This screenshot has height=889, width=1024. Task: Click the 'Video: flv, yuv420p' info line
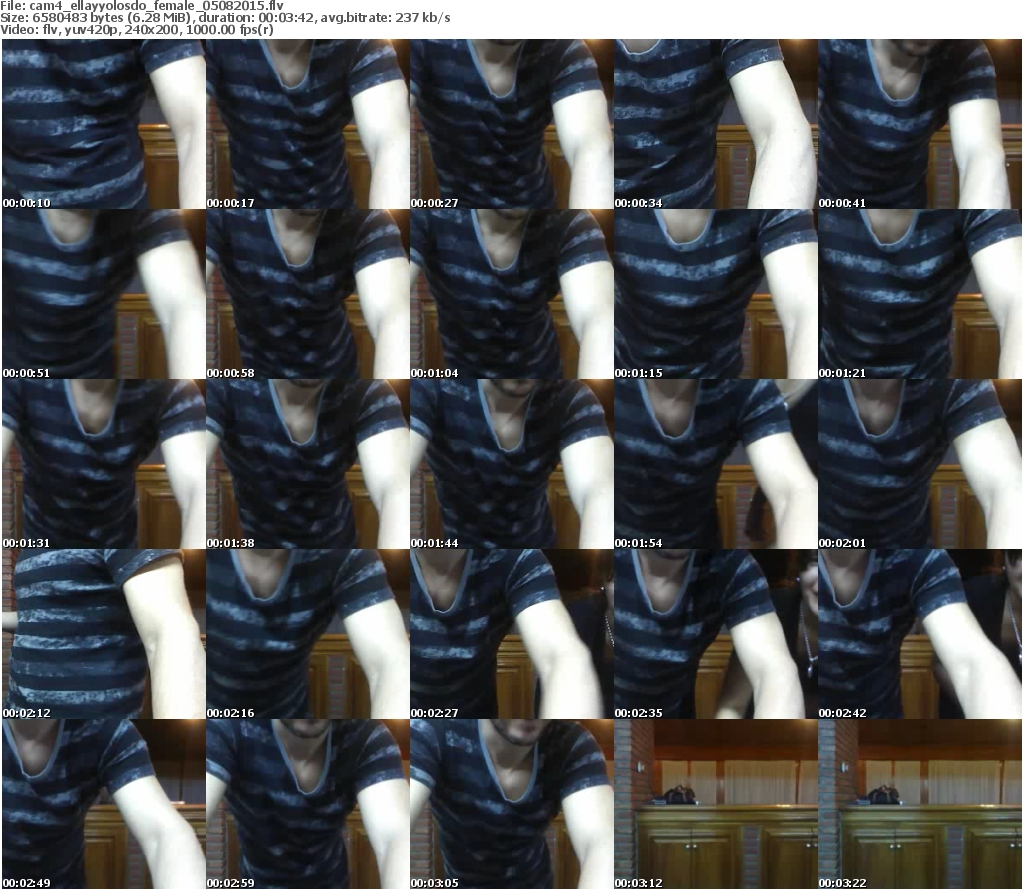pos(136,29)
